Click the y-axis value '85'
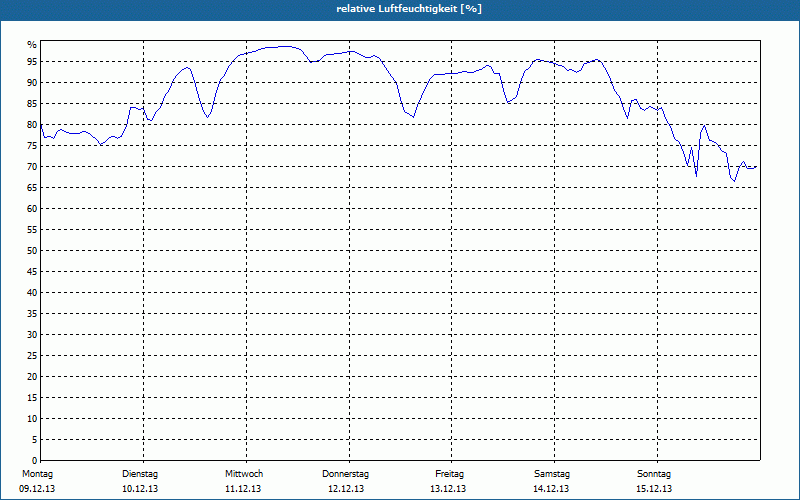Screen dimensions: 800x500 click(x=32, y=104)
